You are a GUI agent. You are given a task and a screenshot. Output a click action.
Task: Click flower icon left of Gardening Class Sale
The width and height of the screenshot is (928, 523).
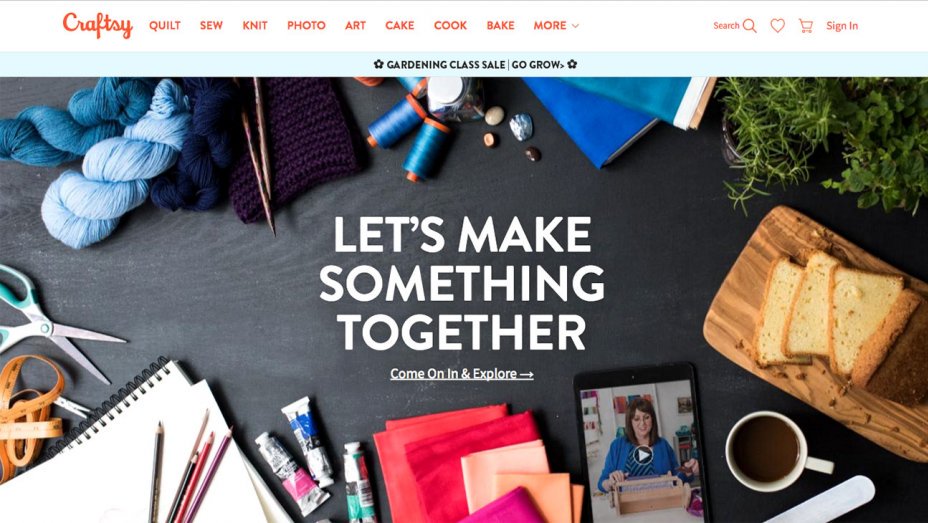click(379, 64)
